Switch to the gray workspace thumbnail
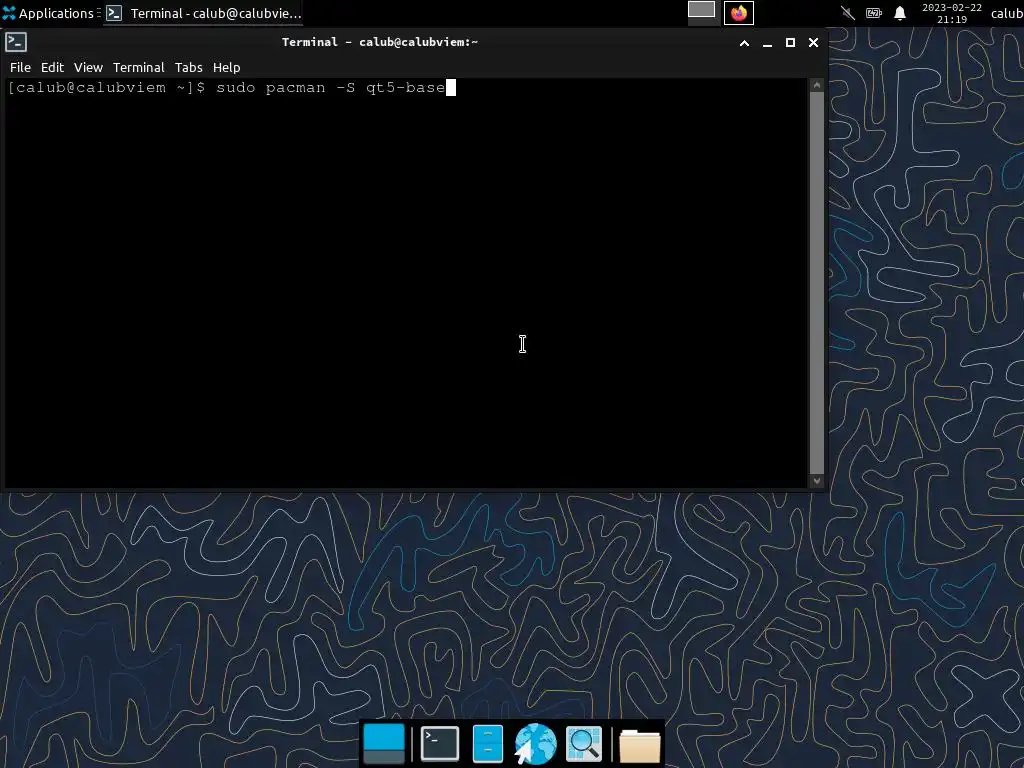The height and width of the screenshot is (768, 1024). point(701,12)
